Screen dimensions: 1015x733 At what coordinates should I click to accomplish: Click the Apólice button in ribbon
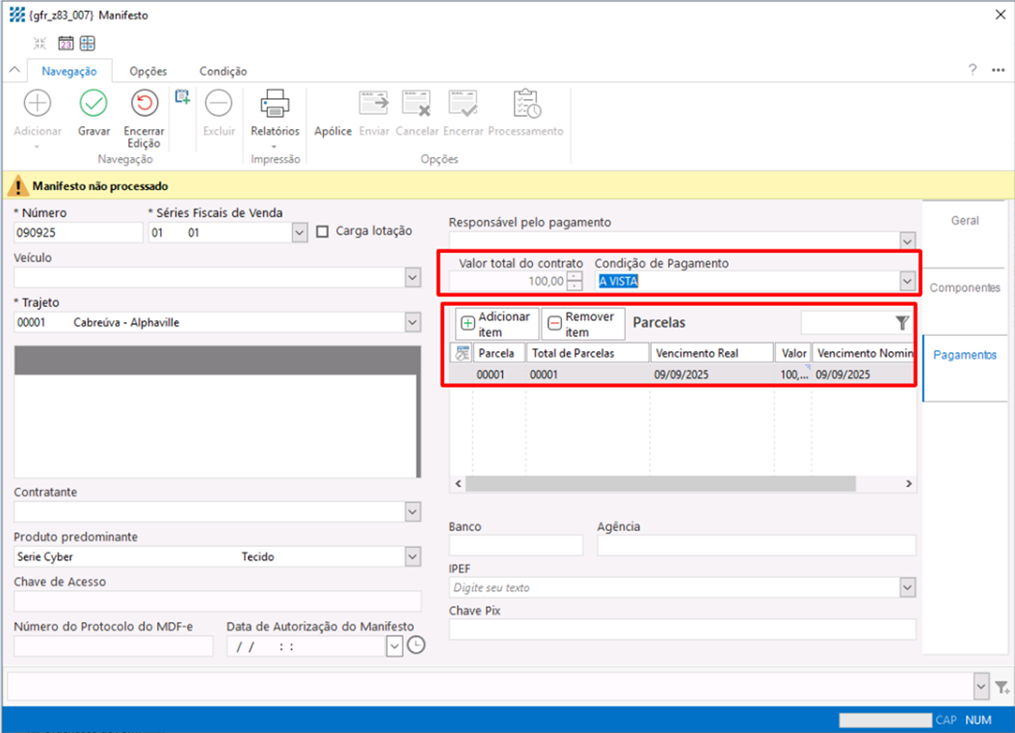(x=332, y=131)
